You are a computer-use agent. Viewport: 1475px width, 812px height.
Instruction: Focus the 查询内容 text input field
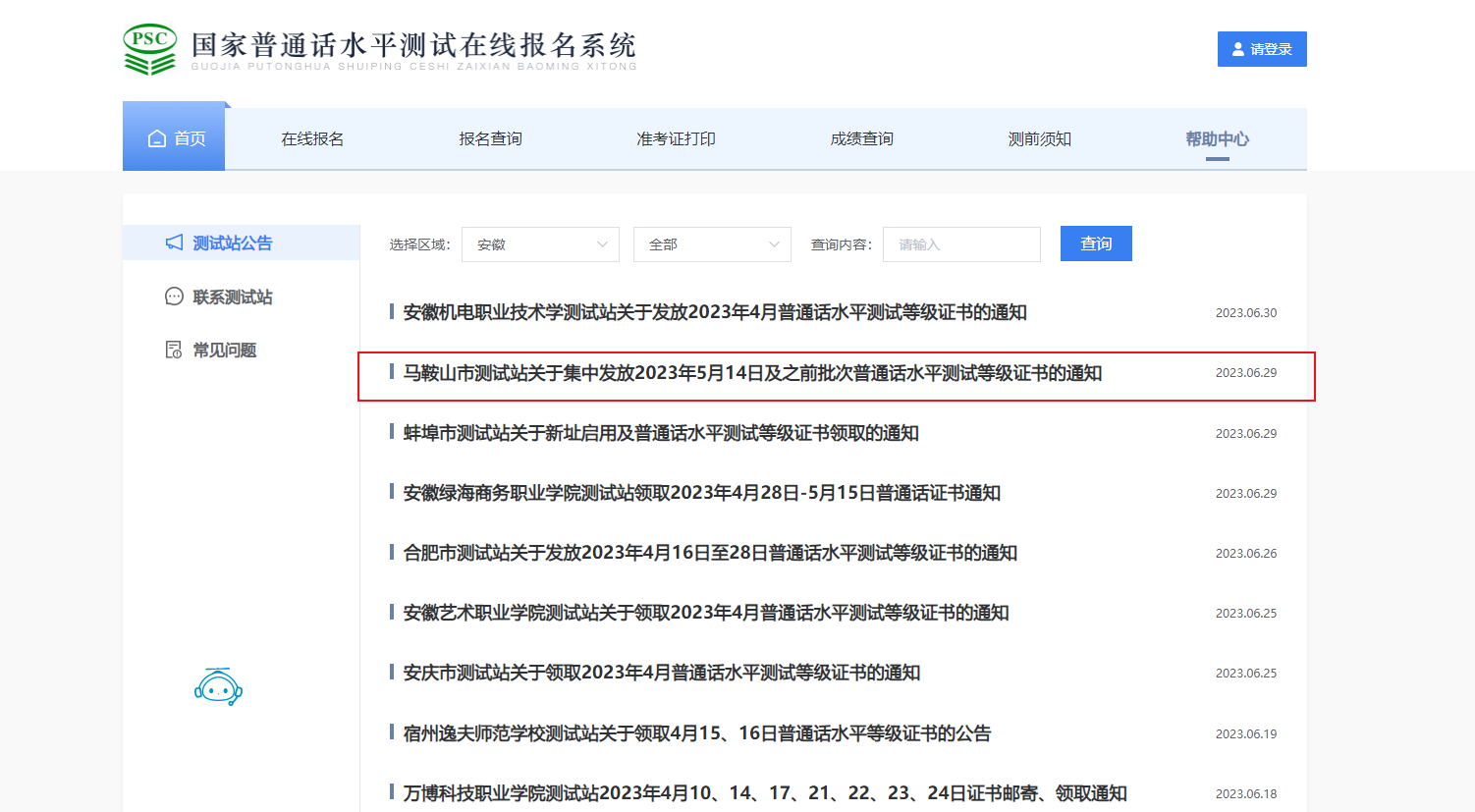click(x=961, y=244)
